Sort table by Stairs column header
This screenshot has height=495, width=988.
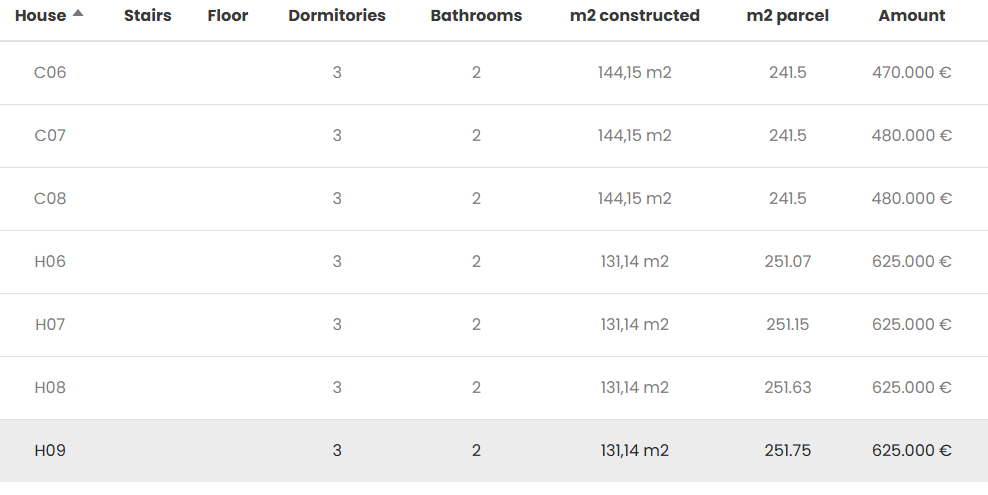147,16
